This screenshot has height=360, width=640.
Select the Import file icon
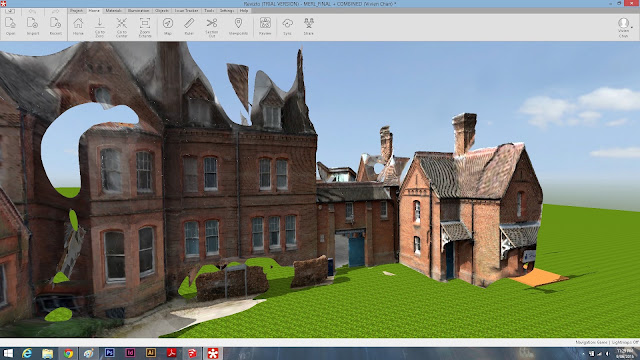[33, 27]
